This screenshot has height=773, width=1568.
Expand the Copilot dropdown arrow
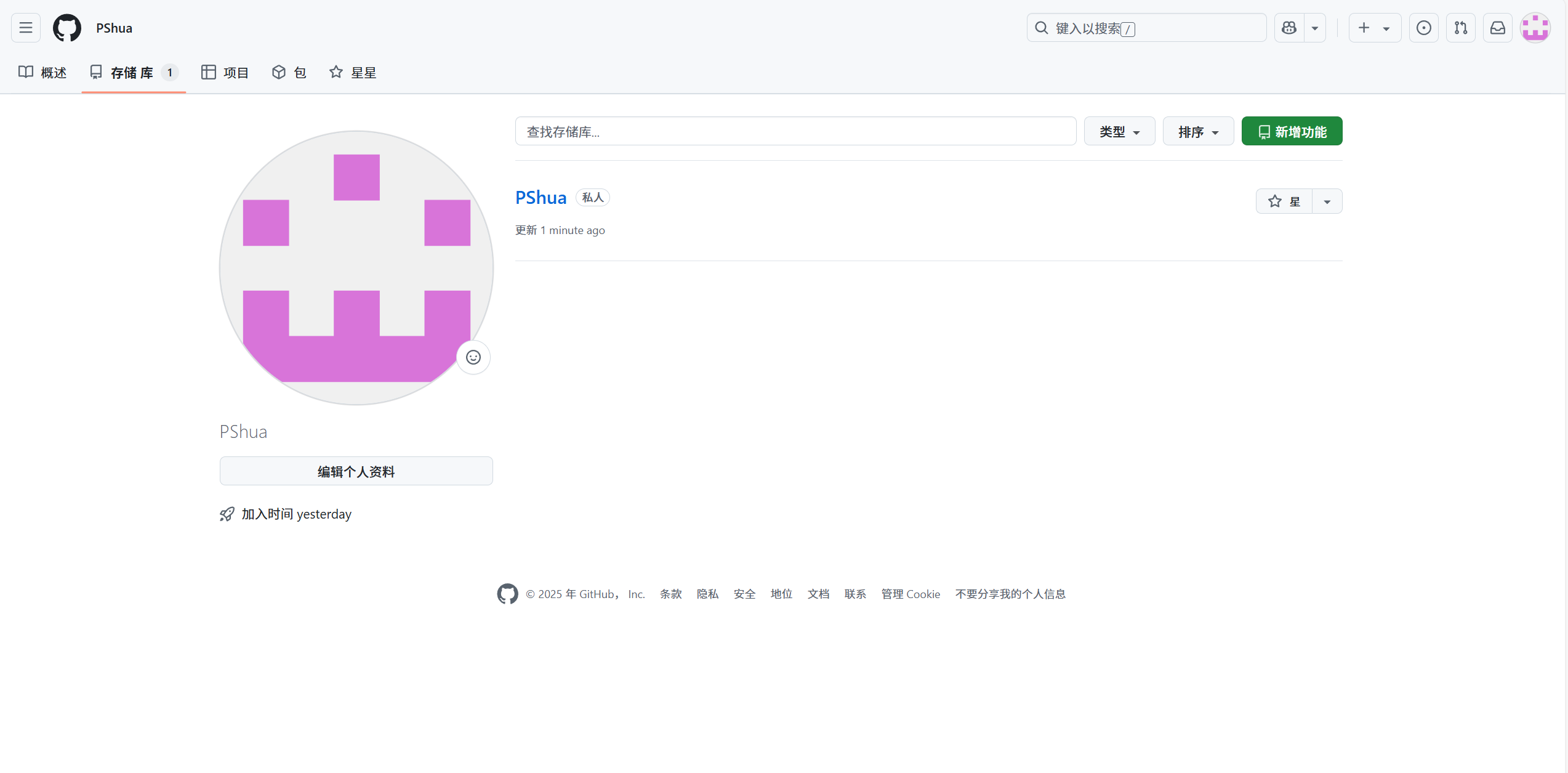(x=1314, y=28)
